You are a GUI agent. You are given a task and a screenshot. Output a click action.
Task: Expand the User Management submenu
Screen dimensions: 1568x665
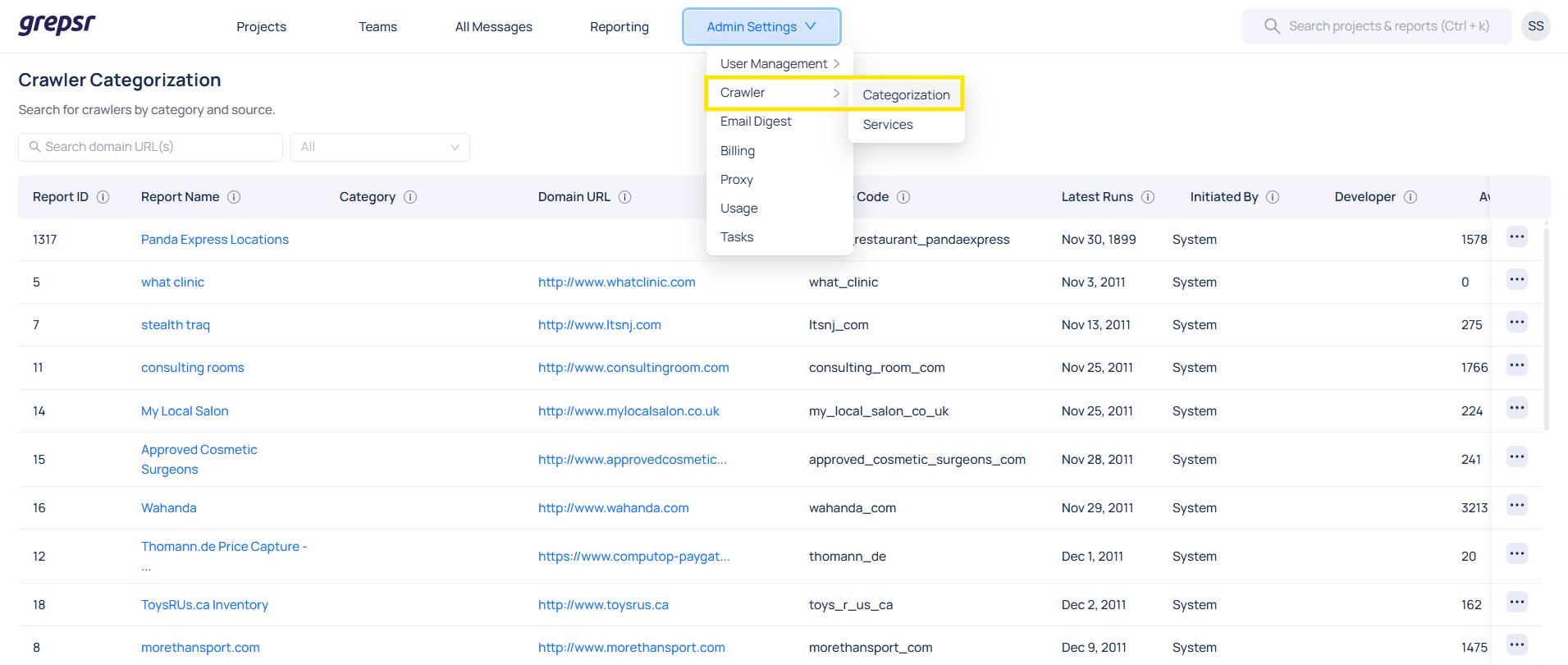click(779, 64)
